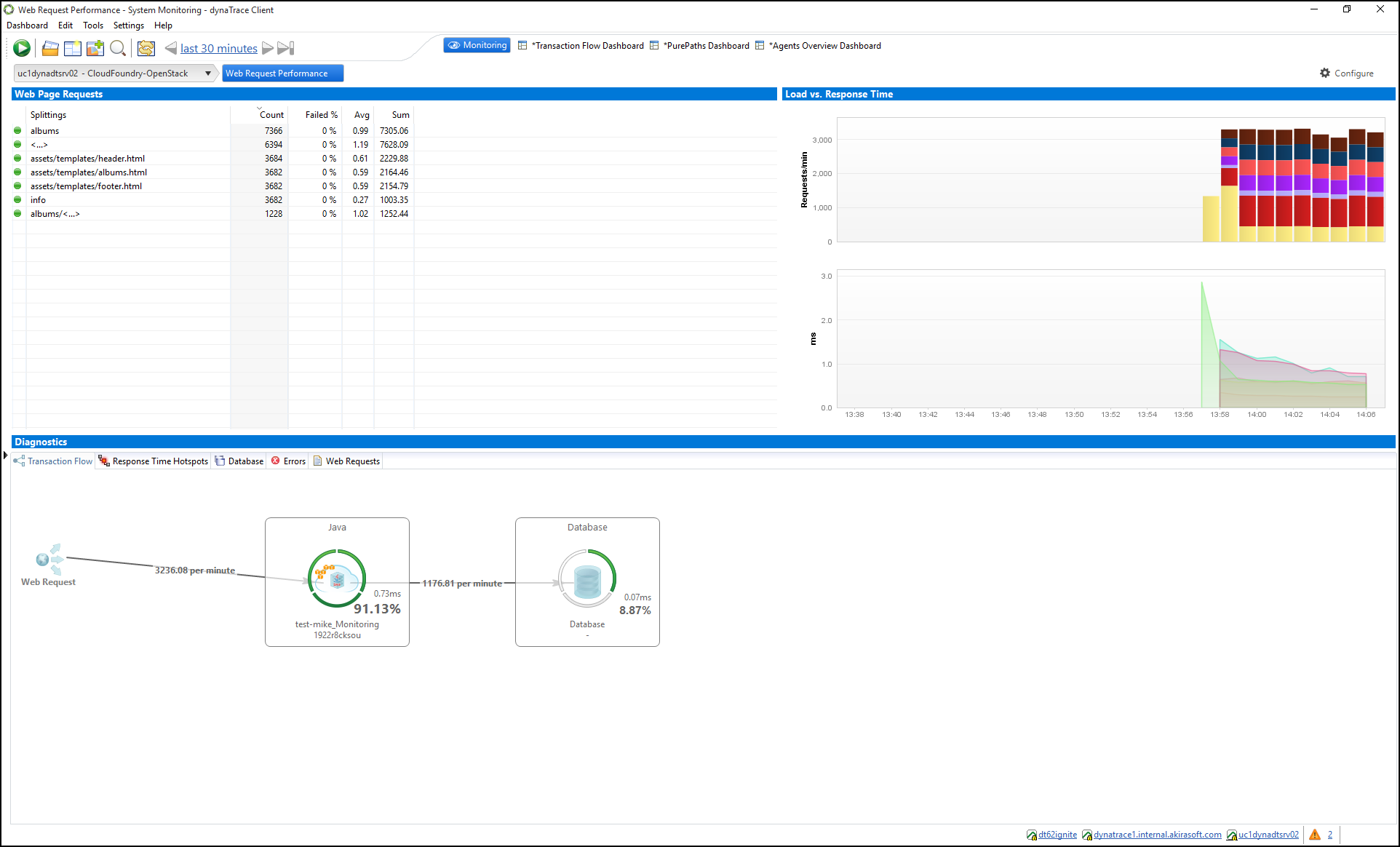The image size is (1400, 847).
Task: Sort by the Avg column header
Action: click(x=362, y=115)
